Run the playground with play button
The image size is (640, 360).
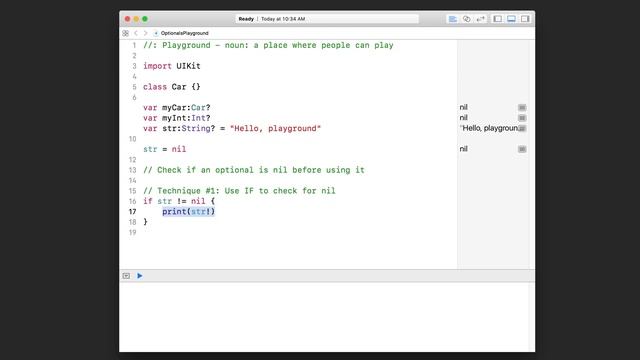pyautogui.click(x=140, y=276)
